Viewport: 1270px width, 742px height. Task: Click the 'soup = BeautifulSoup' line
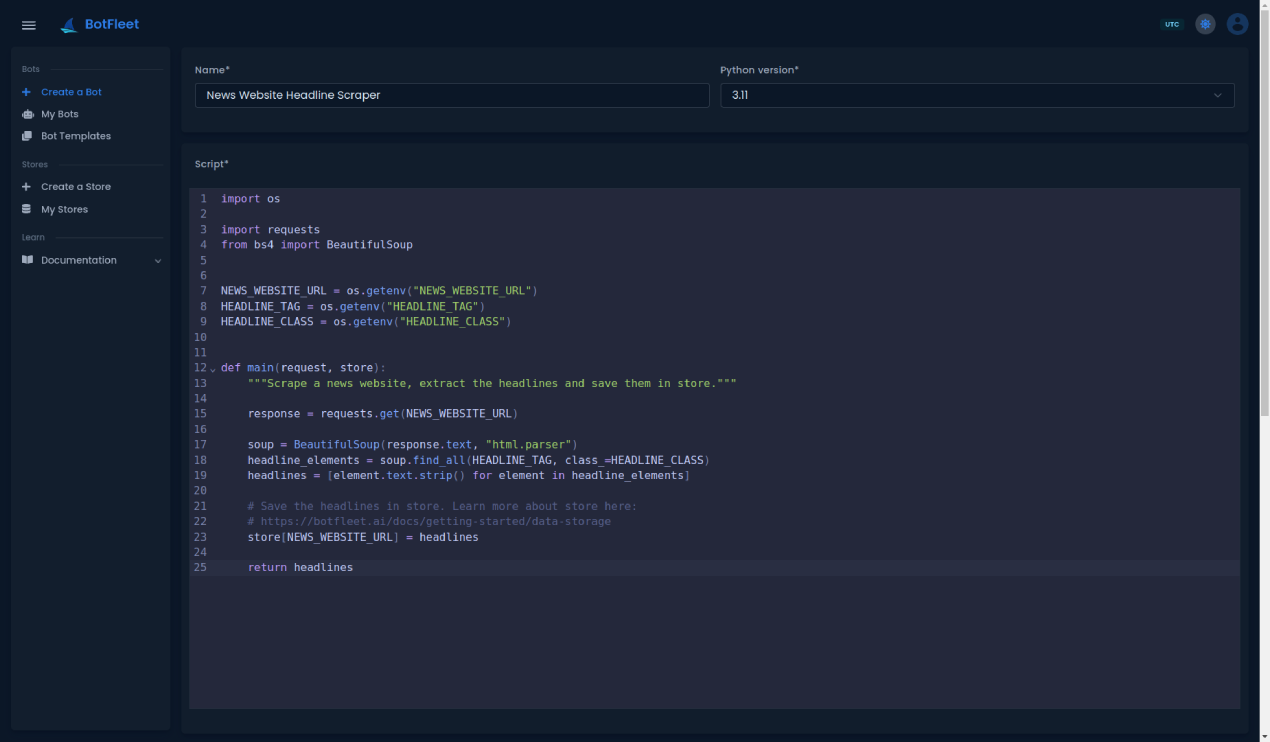coord(413,445)
